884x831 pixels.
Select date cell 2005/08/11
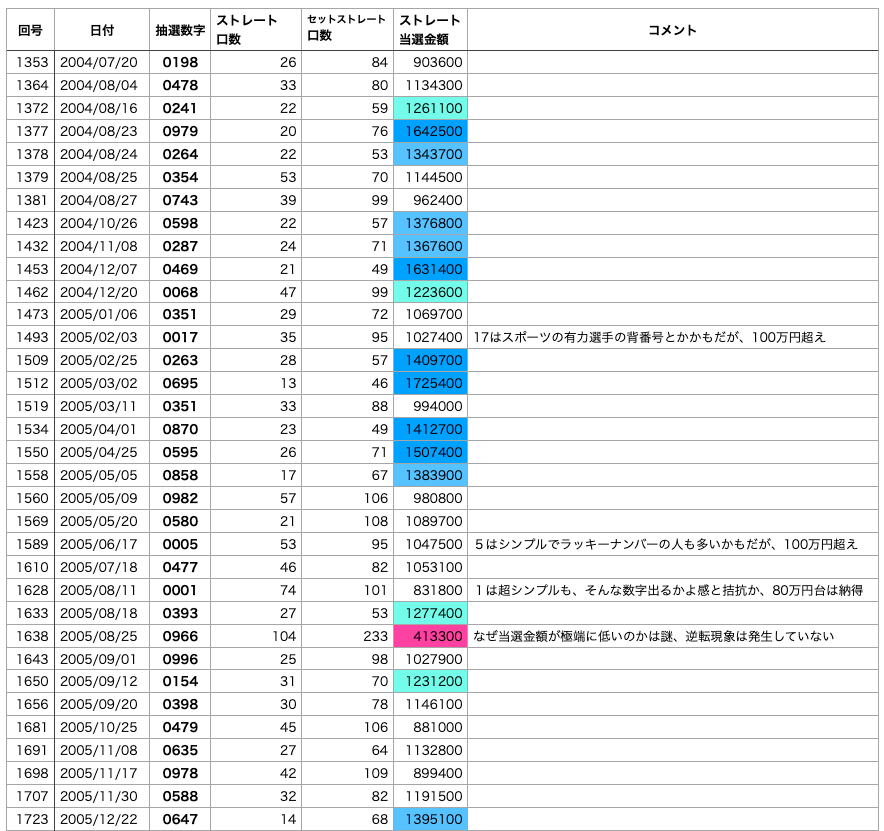click(102, 590)
